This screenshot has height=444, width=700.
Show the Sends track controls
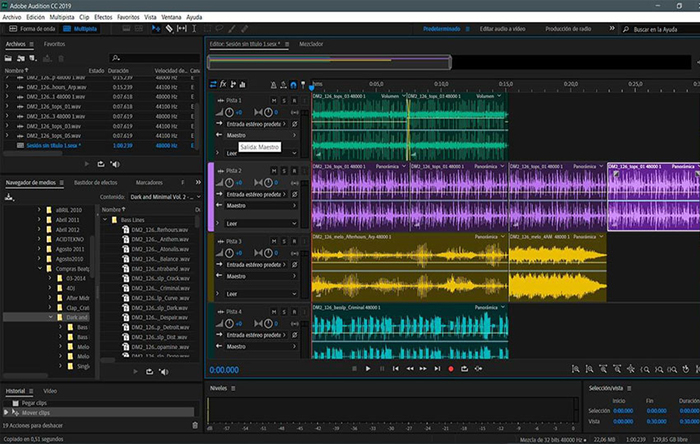point(233,84)
